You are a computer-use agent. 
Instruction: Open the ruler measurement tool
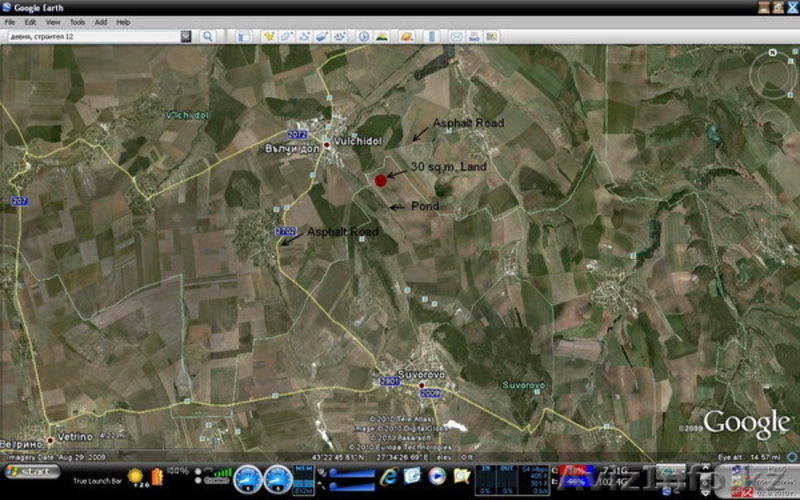(431, 36)
